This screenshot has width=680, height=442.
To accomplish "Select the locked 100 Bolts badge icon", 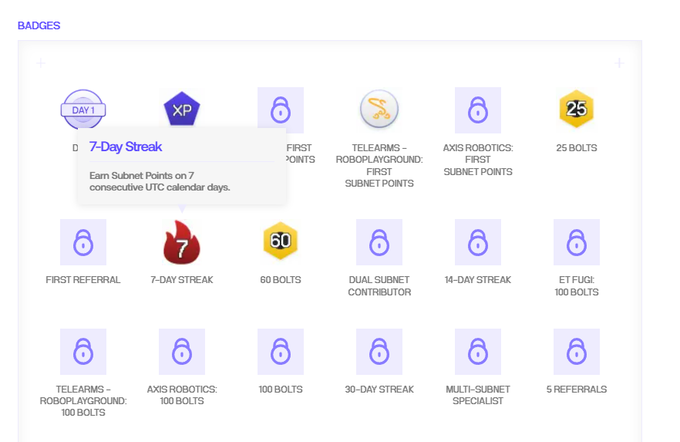I will coord(281,351).
